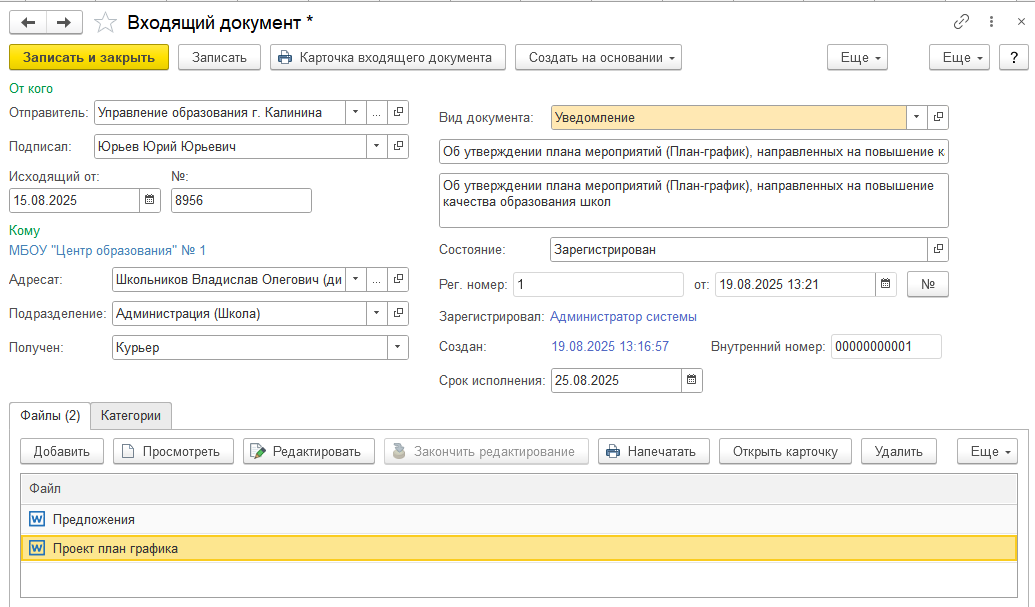Click the Напечатать button in files toolbar
This screenshot has width=1035, height=607.
654,451
